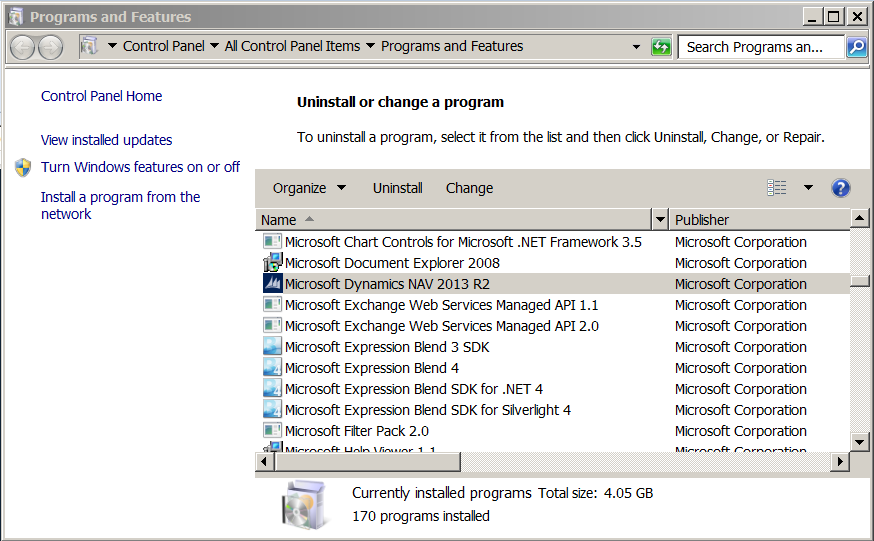Click the Search Programs input field
The height and width of the screenshot is (541, 874).
761,47
